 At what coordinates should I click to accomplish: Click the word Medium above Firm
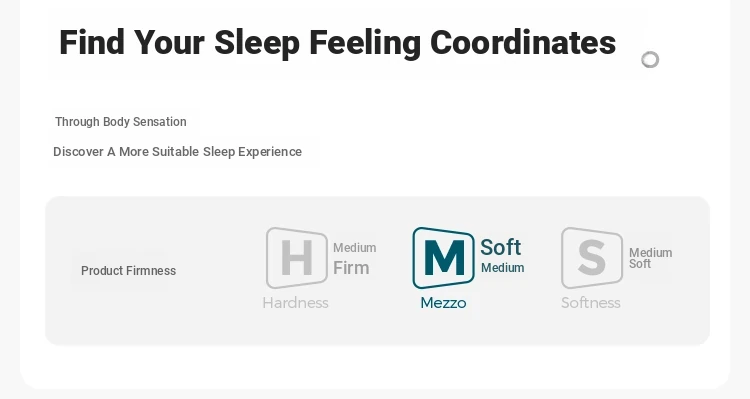pos(354,248)
